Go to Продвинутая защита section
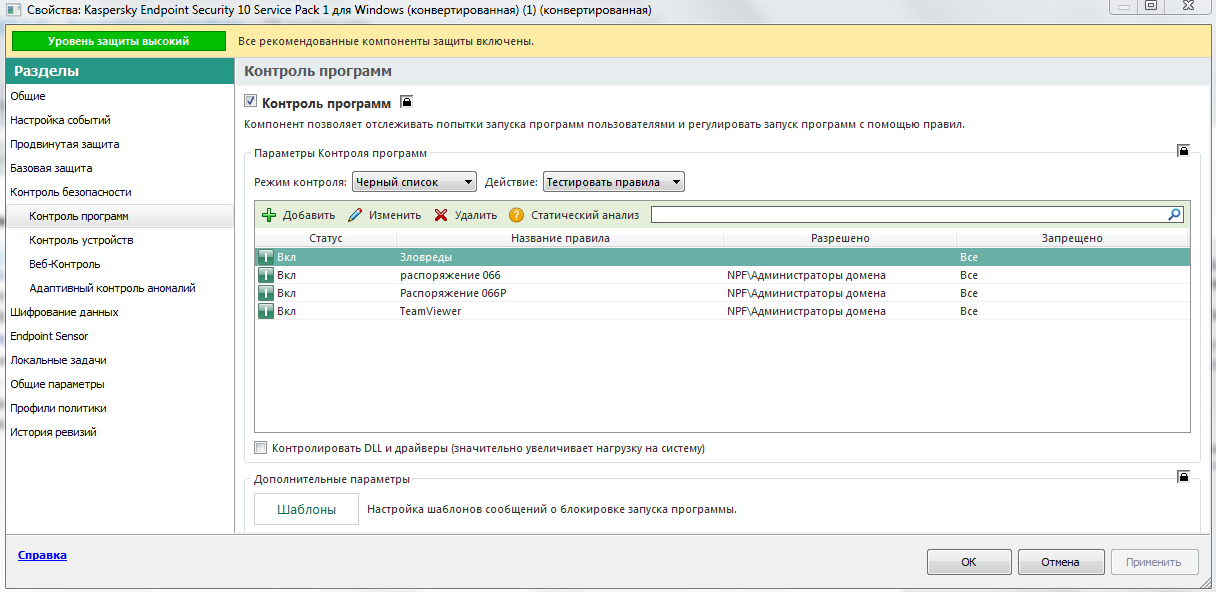Image resolution: width=1216 pixels, height=592 pixels. (64, 144)
